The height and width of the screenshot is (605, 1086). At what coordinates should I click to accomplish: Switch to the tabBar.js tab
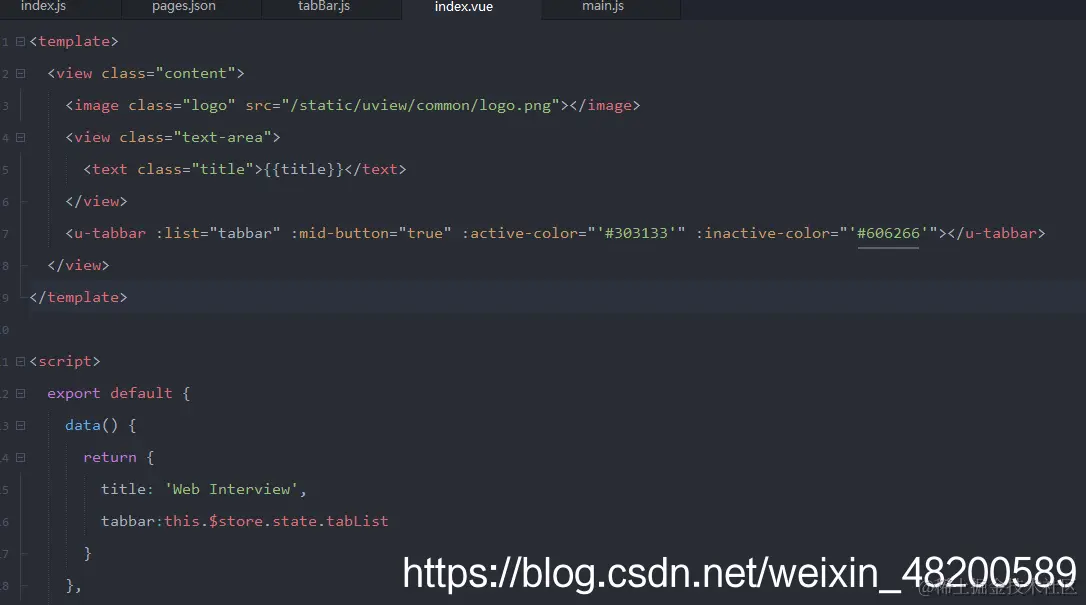tap(323, 6)
